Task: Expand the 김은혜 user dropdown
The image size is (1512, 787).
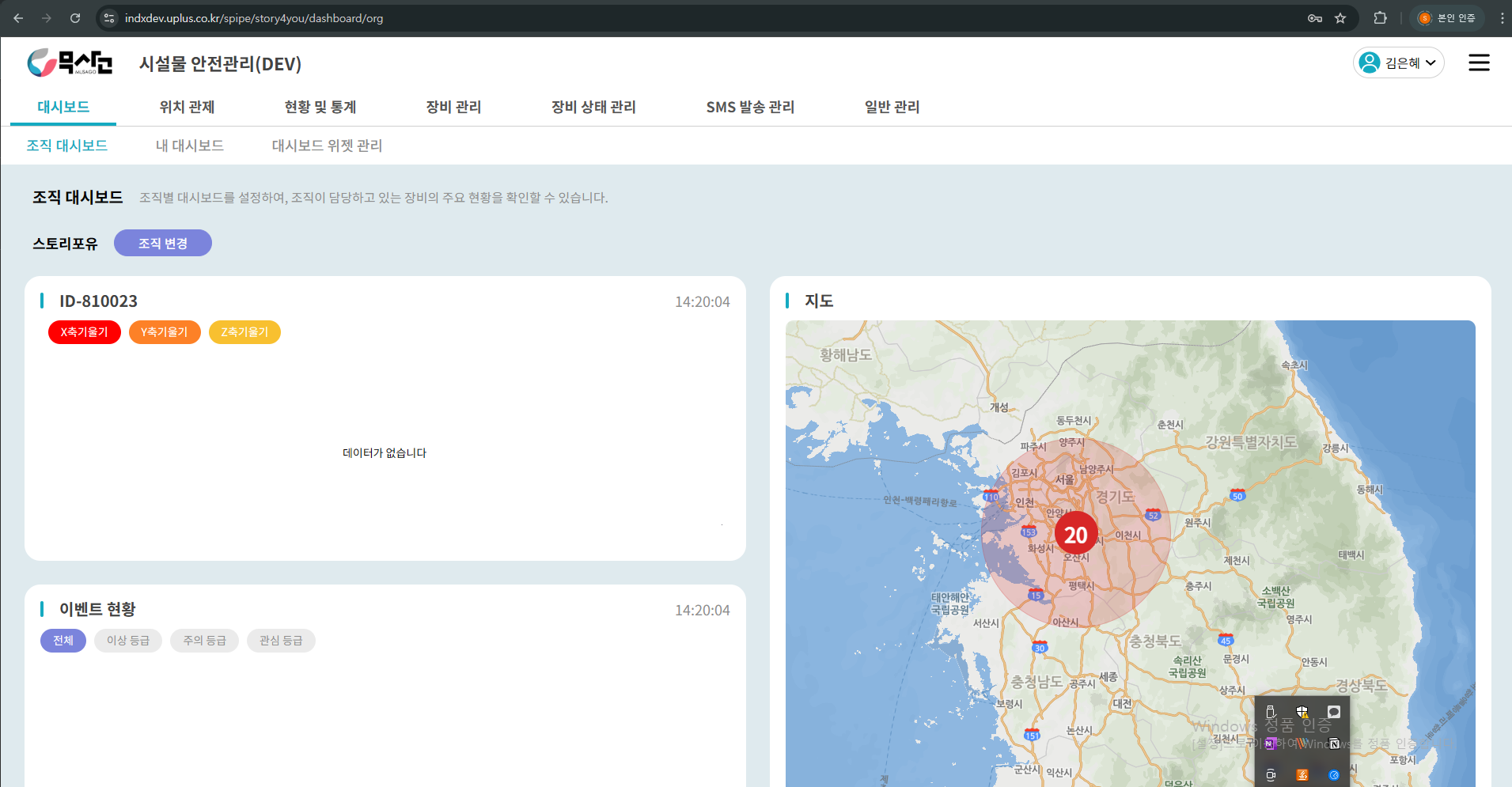Action: pyautogui.click(x=1398, y=63)
